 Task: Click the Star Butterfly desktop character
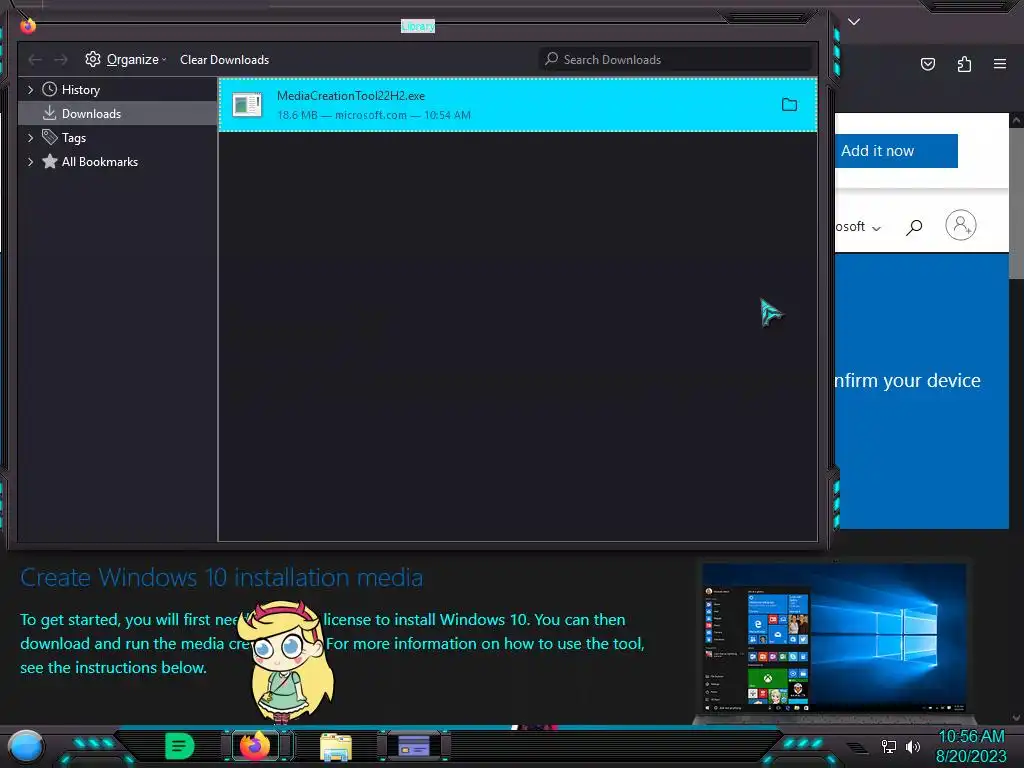[286, 660]
